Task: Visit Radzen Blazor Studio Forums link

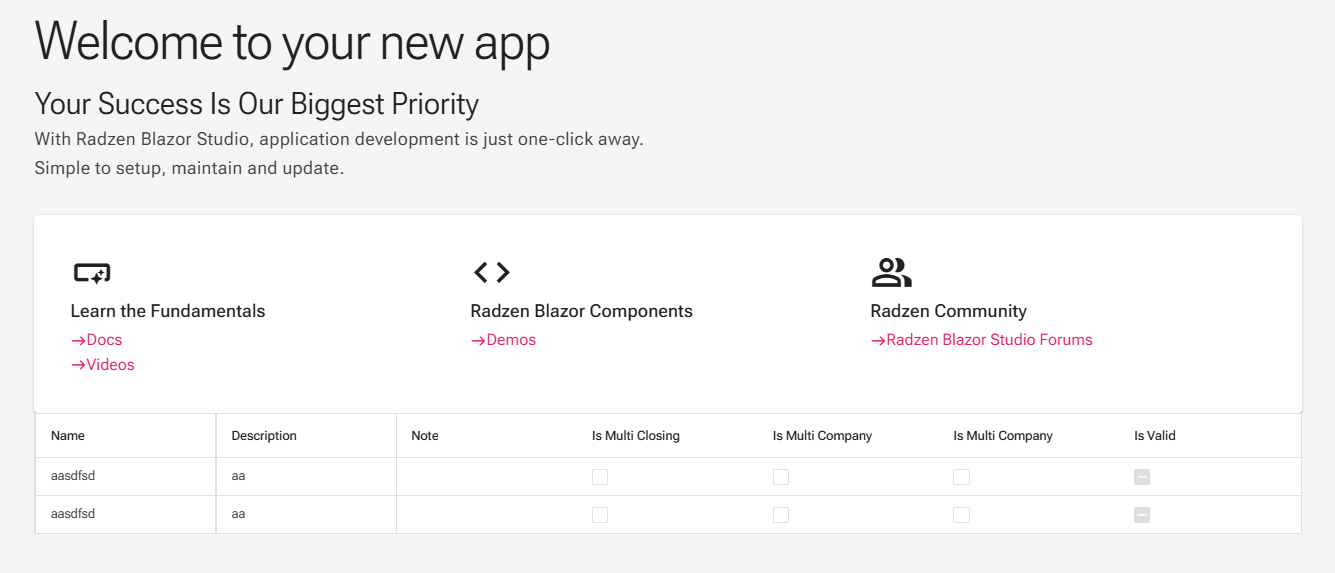Action: click(x=981, y=340)
